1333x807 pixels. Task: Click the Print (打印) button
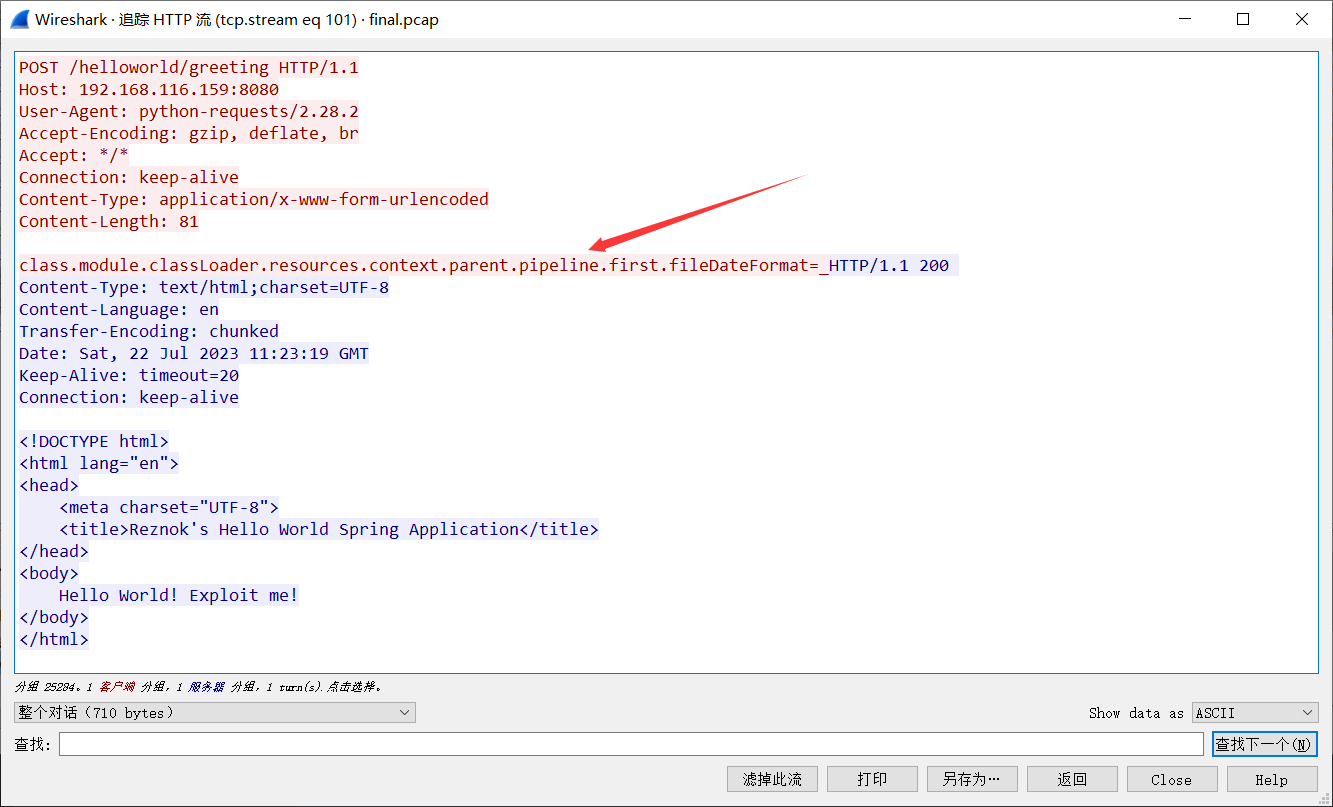[872, 779]
